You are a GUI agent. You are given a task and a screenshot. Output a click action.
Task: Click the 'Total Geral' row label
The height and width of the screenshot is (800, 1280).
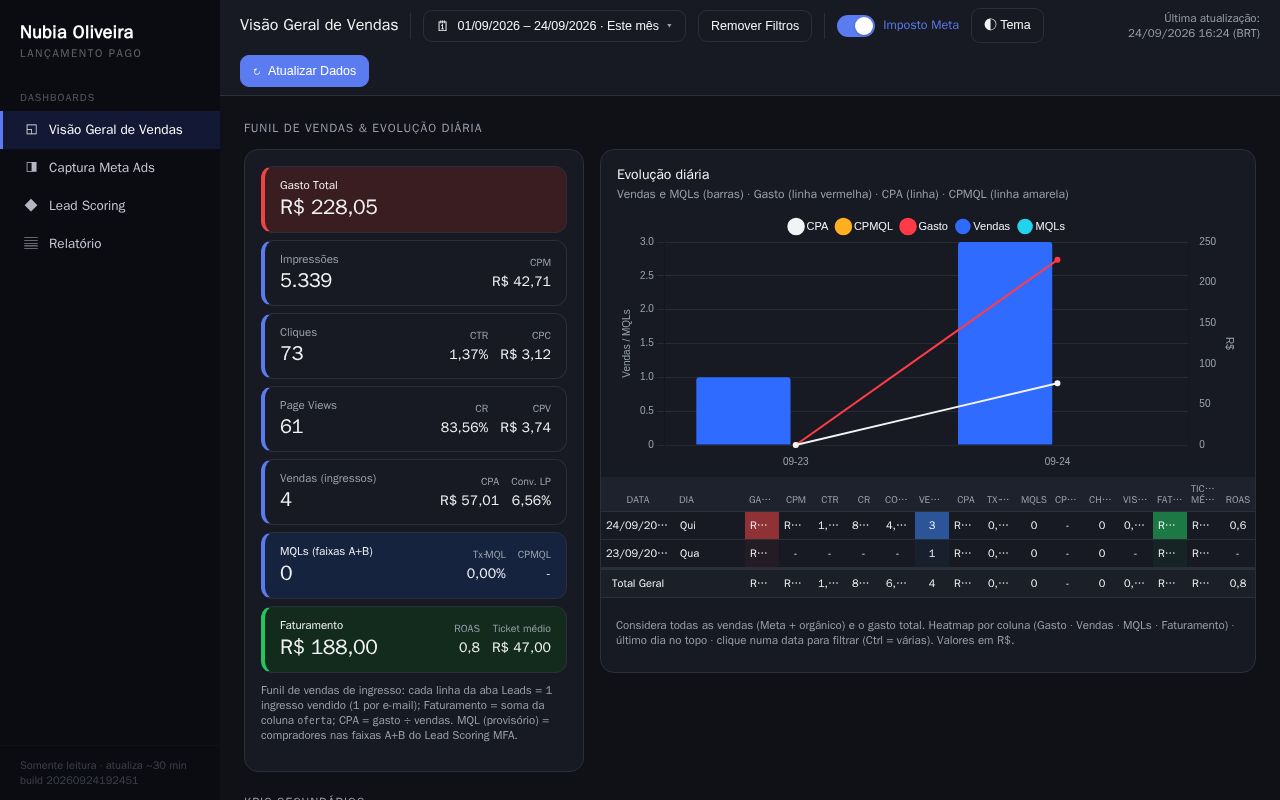638,583
